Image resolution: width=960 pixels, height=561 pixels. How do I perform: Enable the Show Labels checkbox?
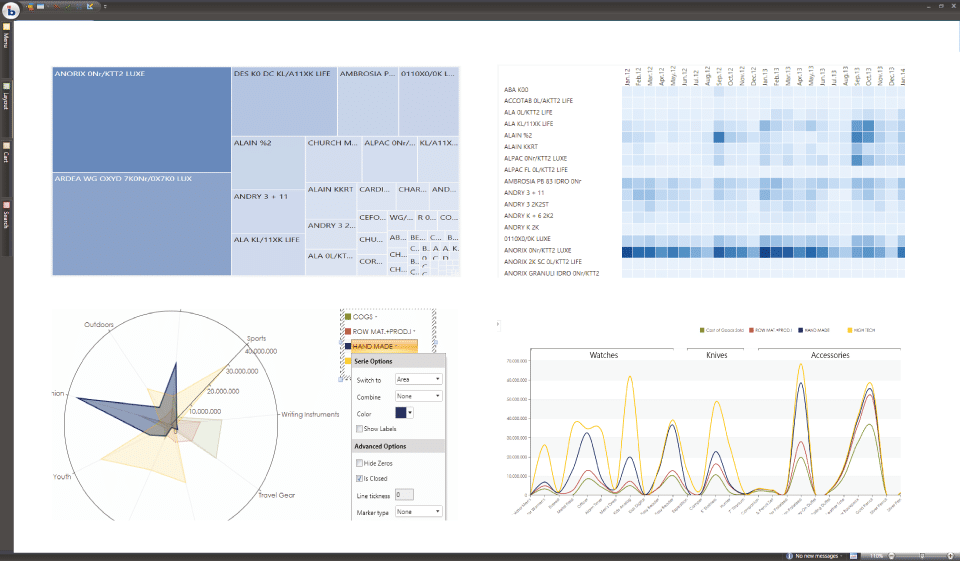click(x=360, y=428)
